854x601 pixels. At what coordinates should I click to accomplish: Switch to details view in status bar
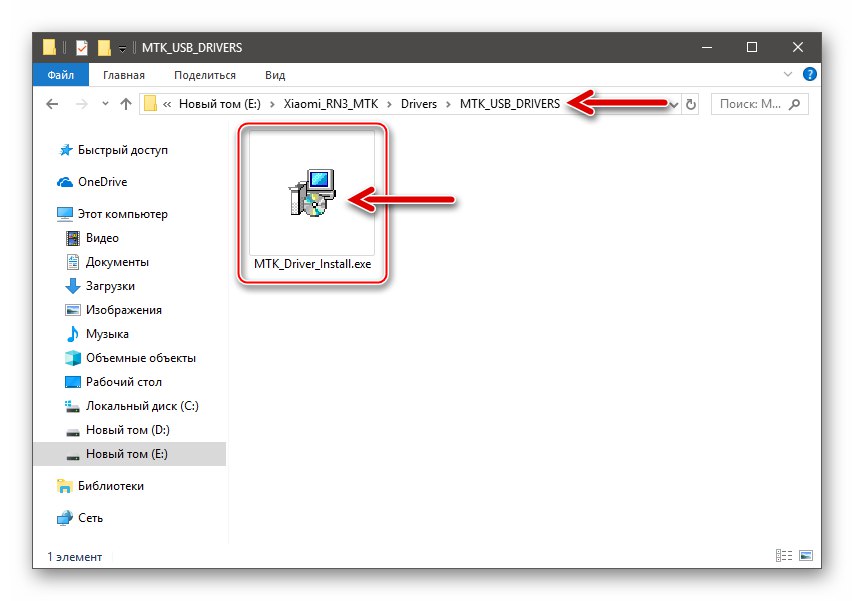coord(784,555)
